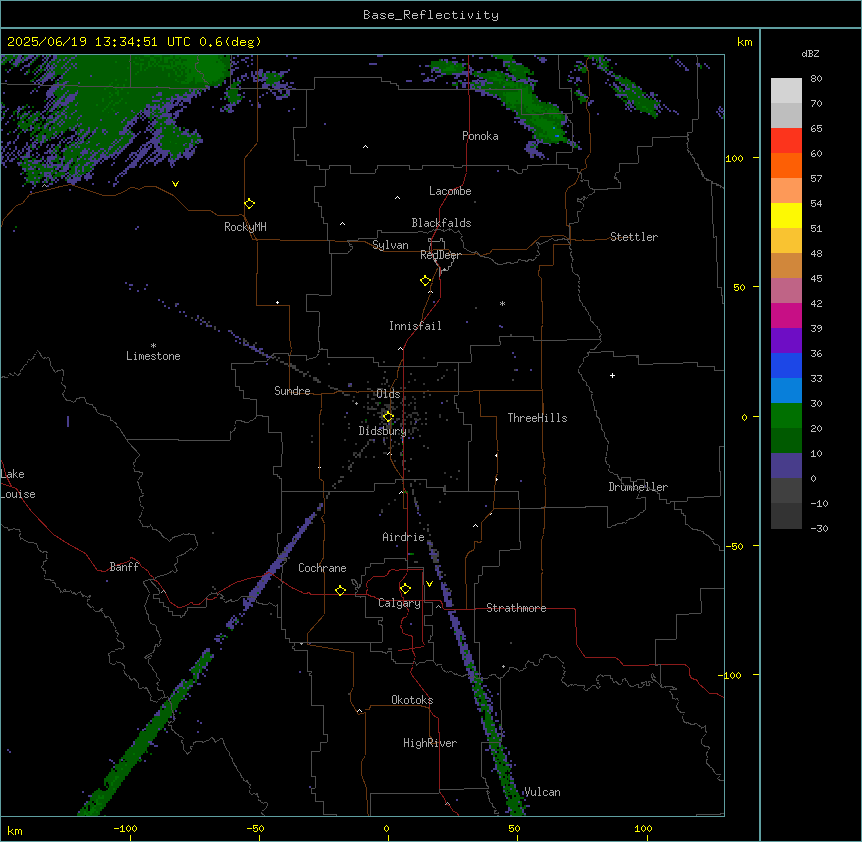Click the HighRiver city label
Viewport: 862px width, 842px height.
(x=430, y=743)
